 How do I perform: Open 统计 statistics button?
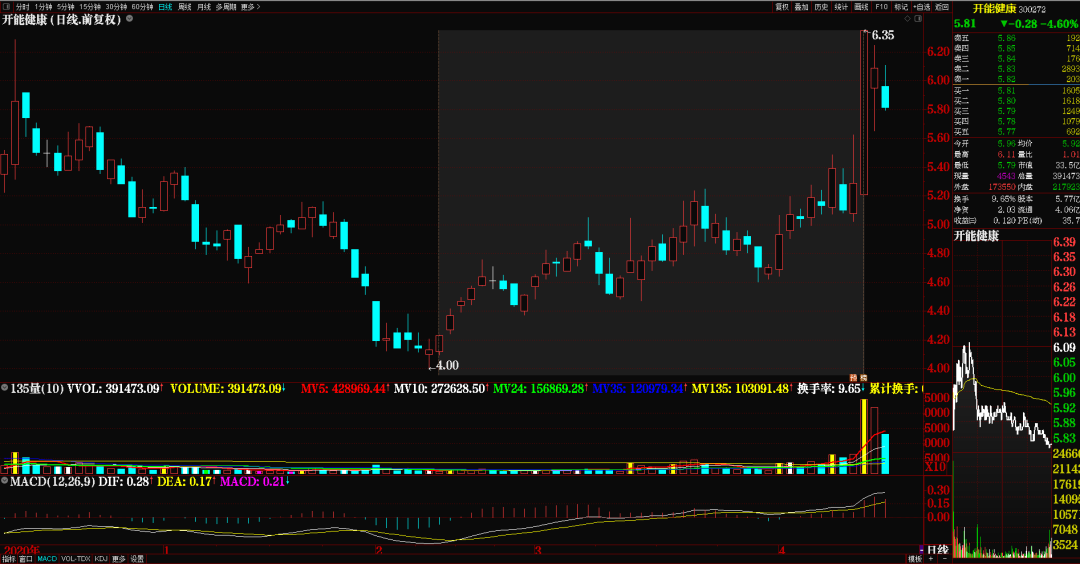coord(841,7)
